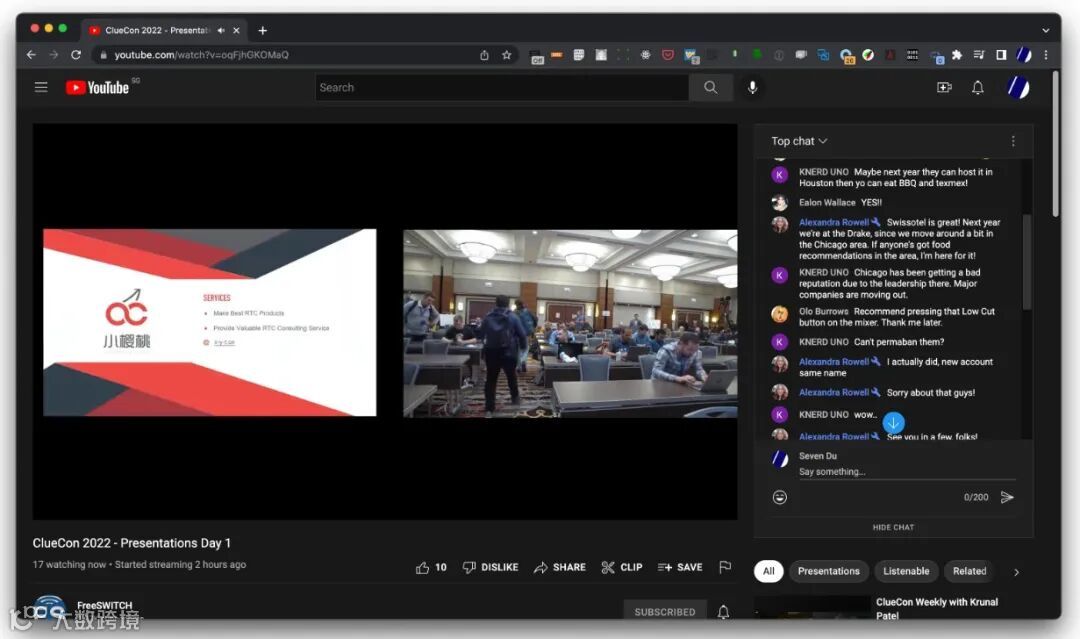
Task: Select the Related filter chip
Action: (969, 571)
